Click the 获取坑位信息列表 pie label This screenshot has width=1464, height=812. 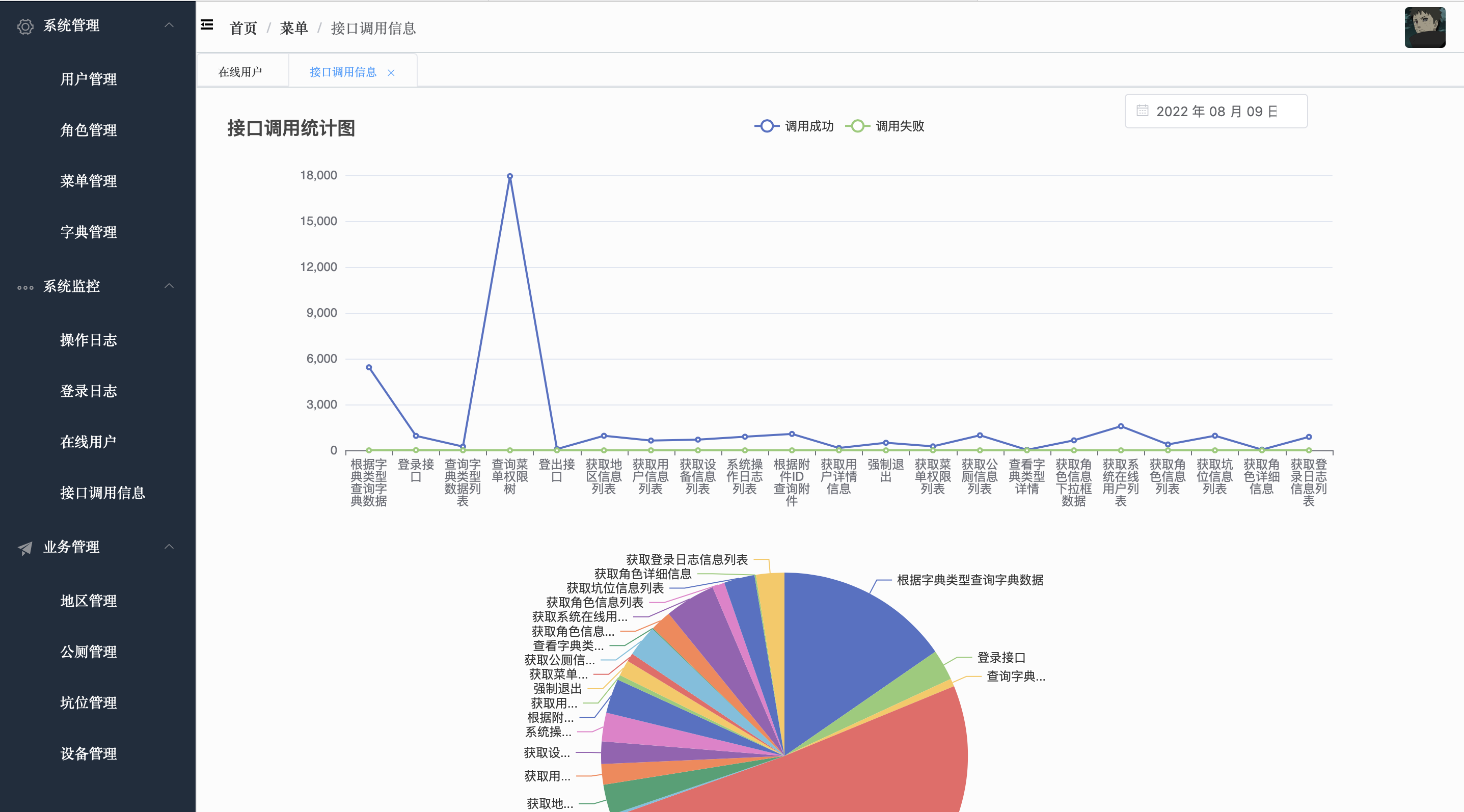click(615, 587)
